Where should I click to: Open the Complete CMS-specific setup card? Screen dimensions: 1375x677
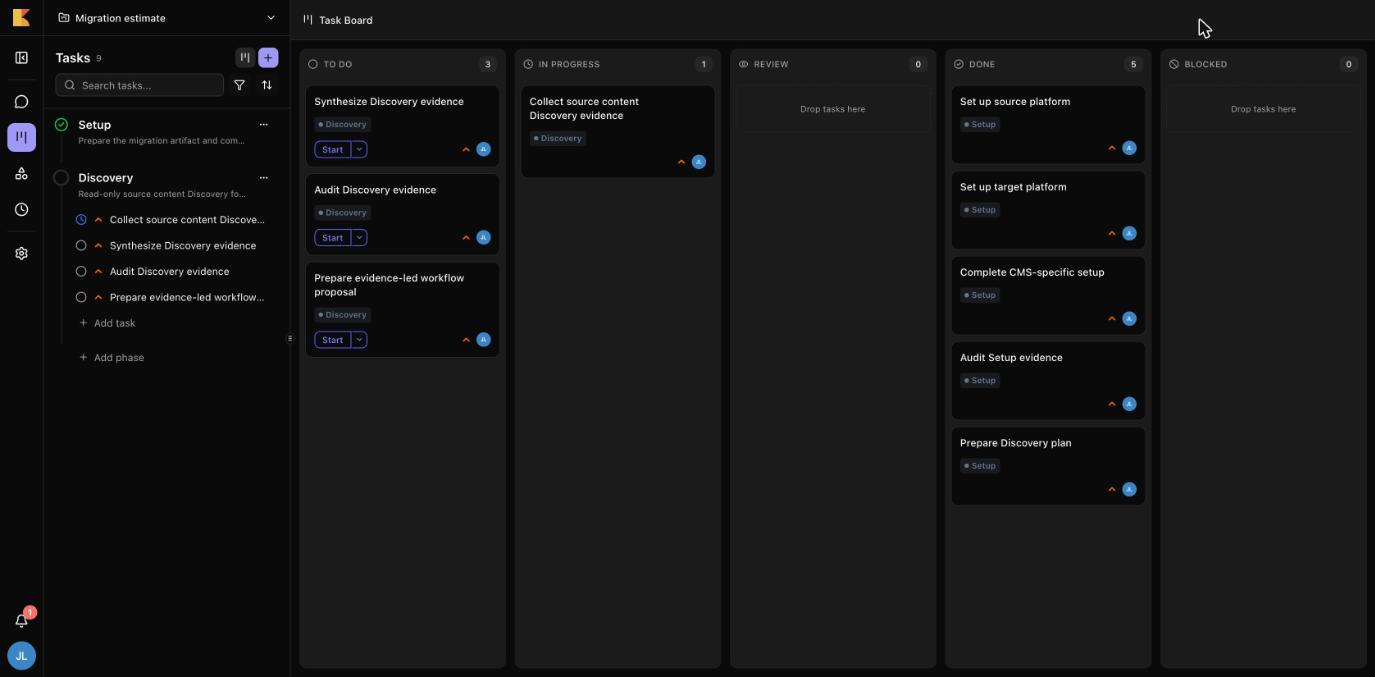(x=1048, y=295)
